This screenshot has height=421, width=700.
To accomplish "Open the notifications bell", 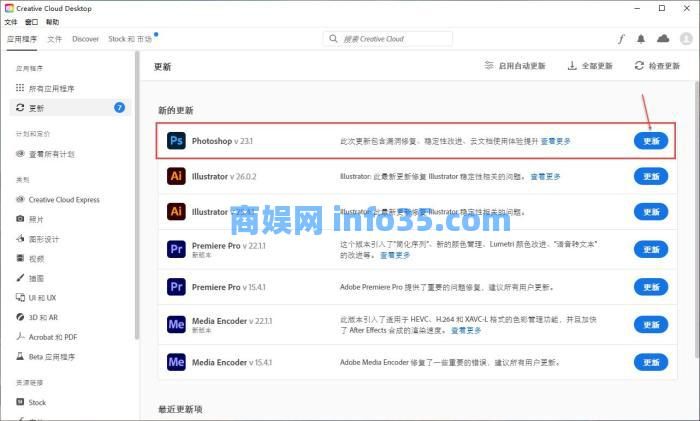I will [x=641, y=39].
